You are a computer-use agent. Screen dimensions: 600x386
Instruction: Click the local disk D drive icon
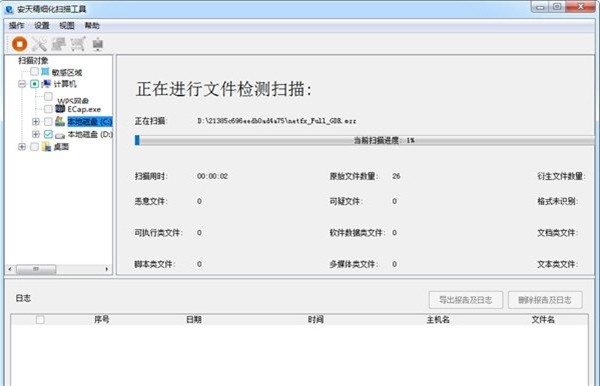60,135
